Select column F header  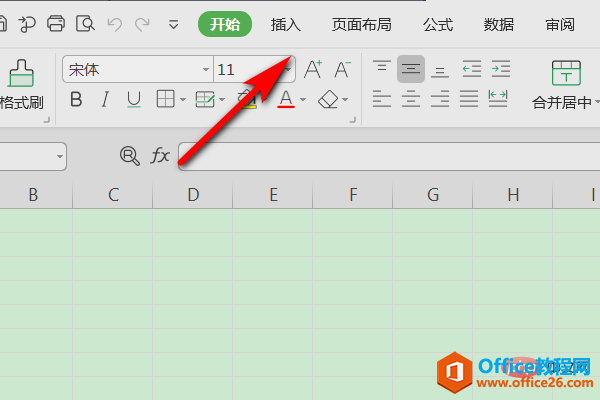[353, 195]
